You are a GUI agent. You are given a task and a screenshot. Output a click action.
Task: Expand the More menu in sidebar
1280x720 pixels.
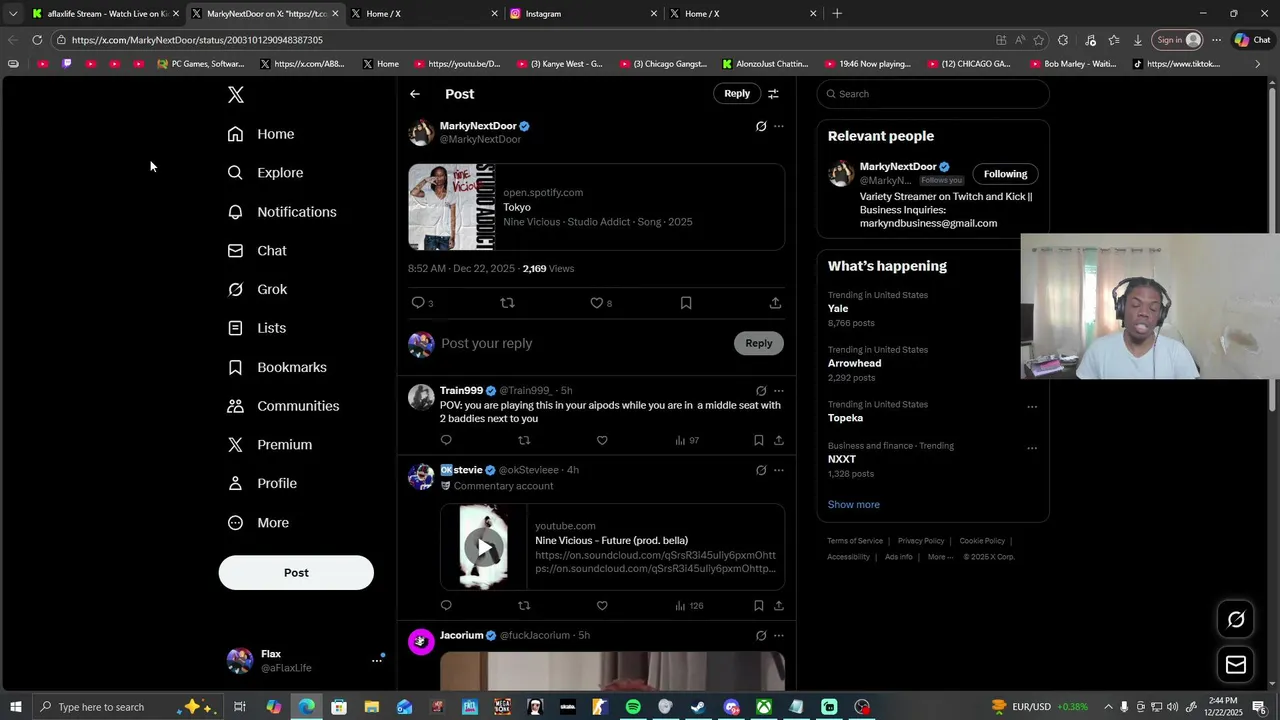258,523
